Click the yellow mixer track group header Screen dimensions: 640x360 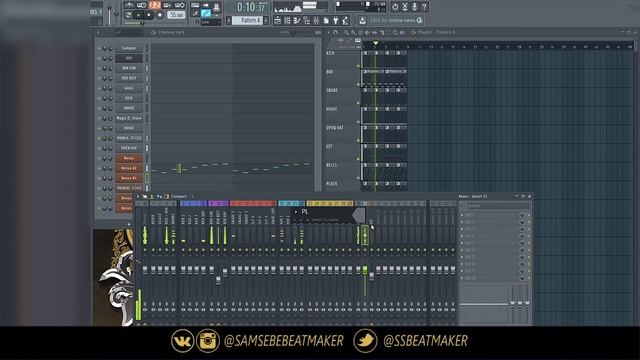pos(330,203)
